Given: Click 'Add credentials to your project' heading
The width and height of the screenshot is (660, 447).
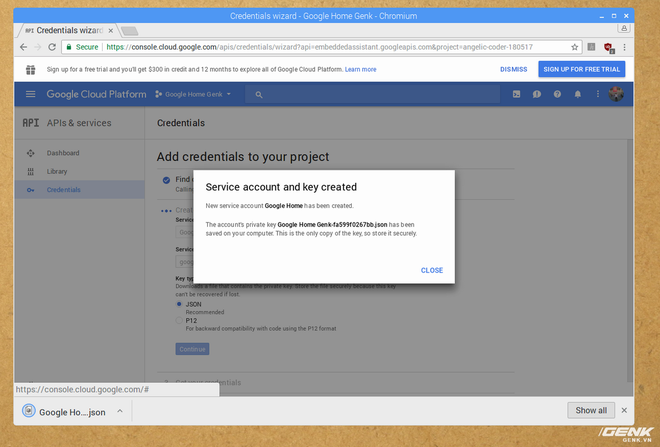Looking at the screenshot, I should (x=243, y=157).
